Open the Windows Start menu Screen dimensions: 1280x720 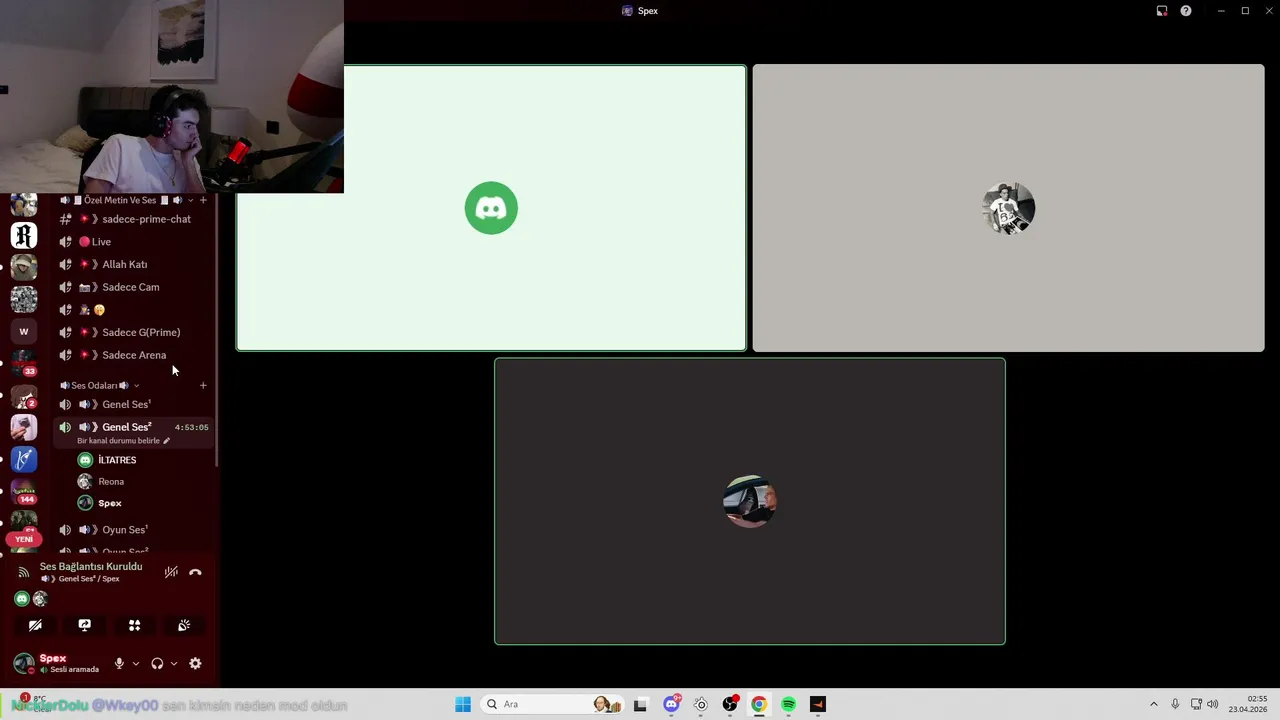tap(463, 704)
